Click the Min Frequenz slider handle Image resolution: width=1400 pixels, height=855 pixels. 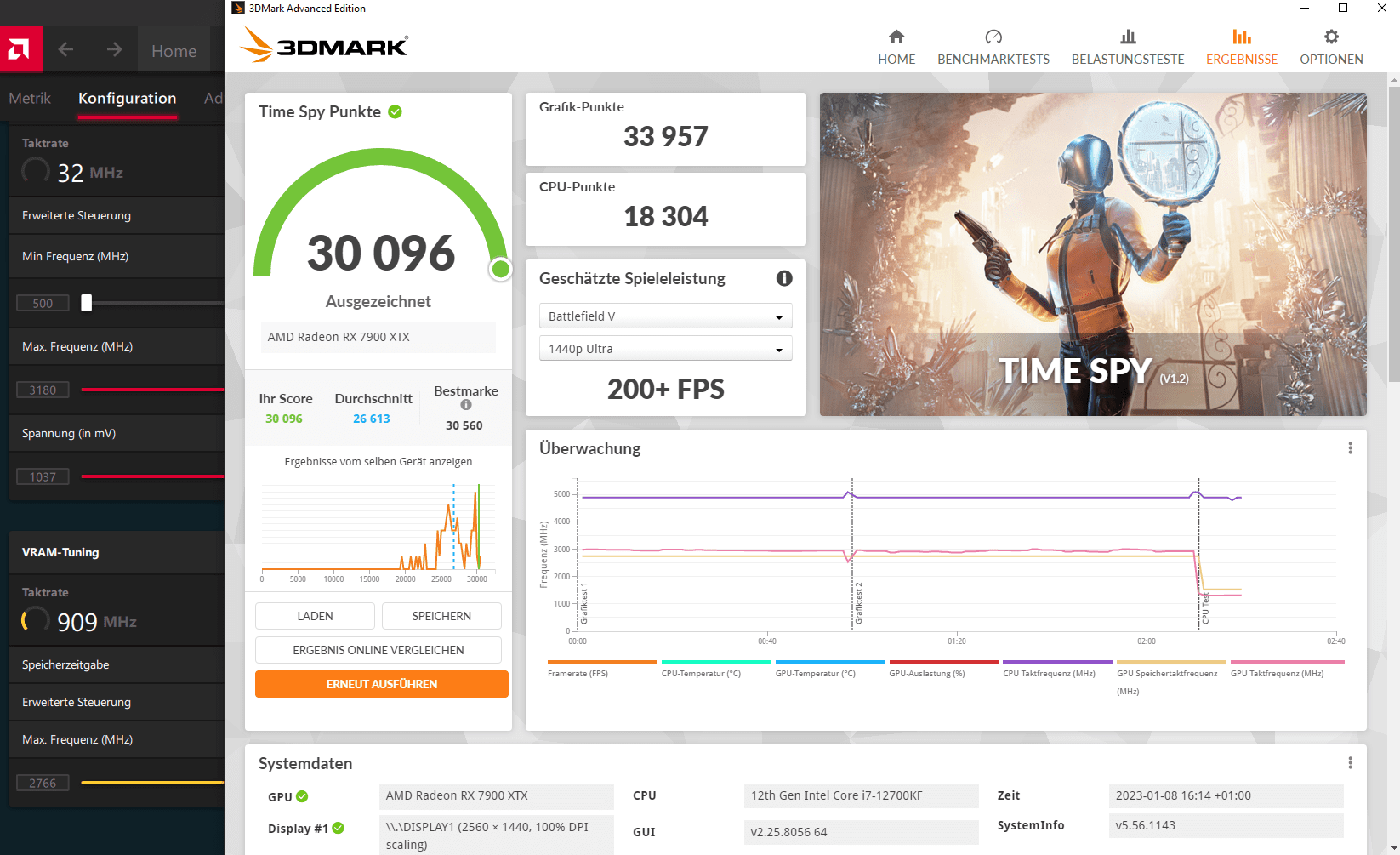click(86, 303)
